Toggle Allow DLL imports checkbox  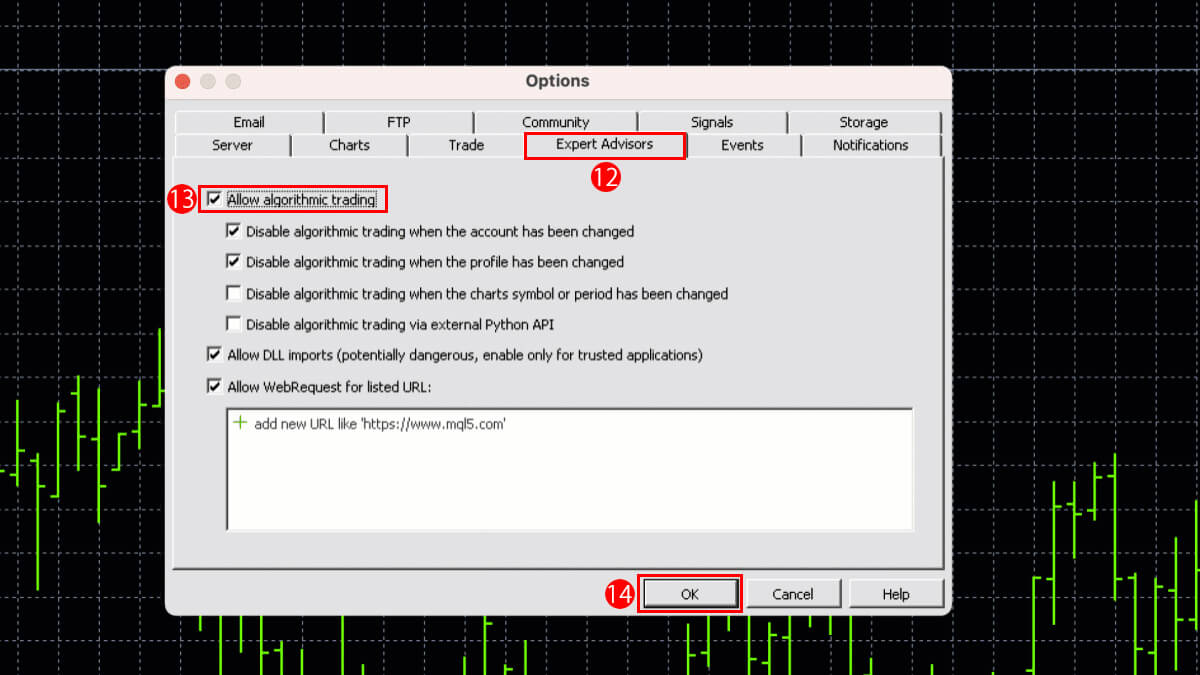pyautogui.click(x=214, y=355)
